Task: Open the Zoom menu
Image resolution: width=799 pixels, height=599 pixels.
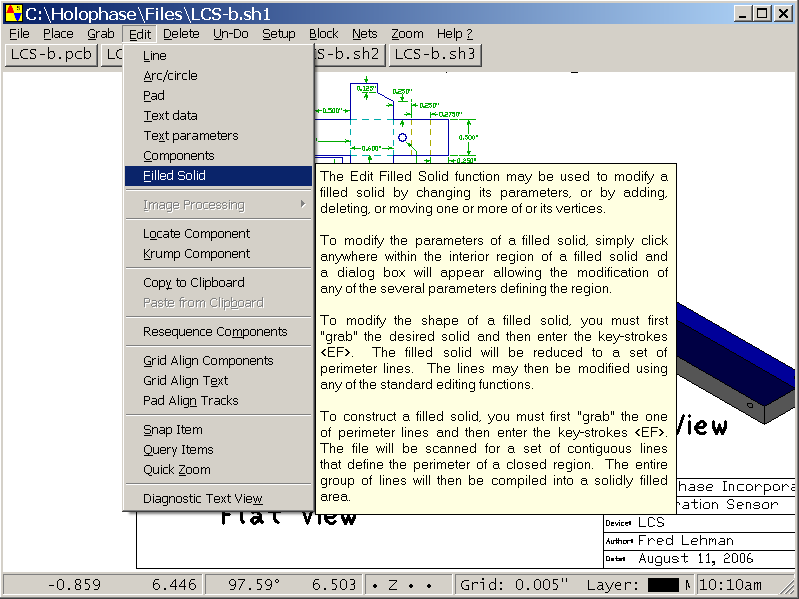Action: (407, 34)
